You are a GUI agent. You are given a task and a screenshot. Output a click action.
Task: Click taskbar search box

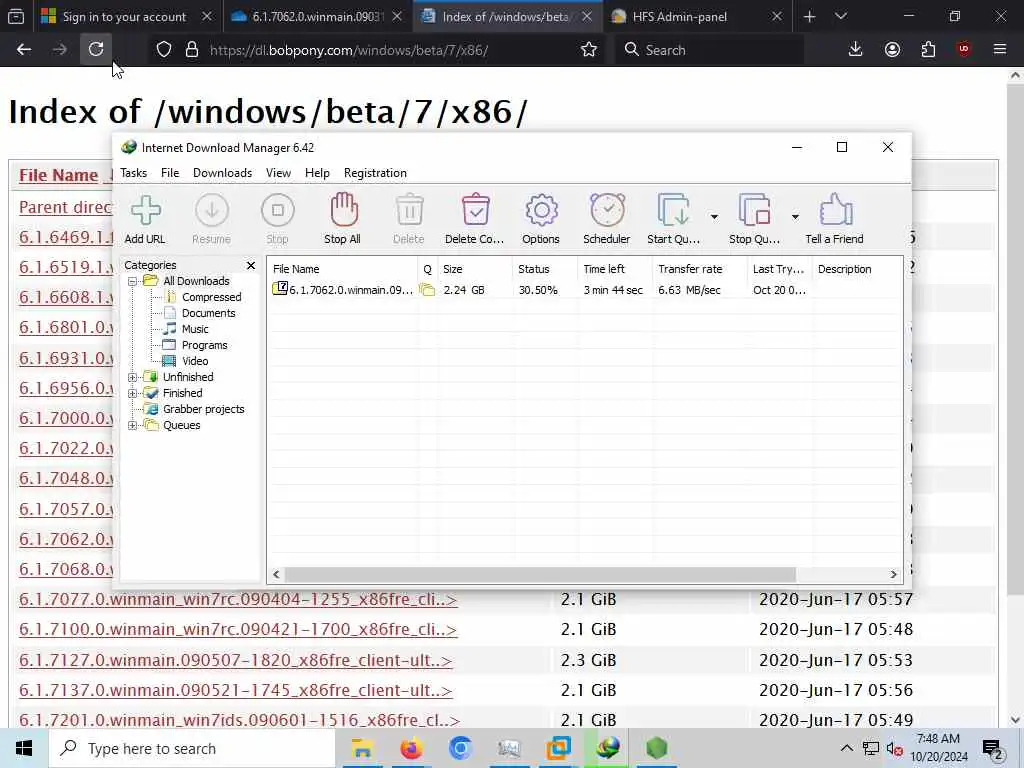pos(192,748)
